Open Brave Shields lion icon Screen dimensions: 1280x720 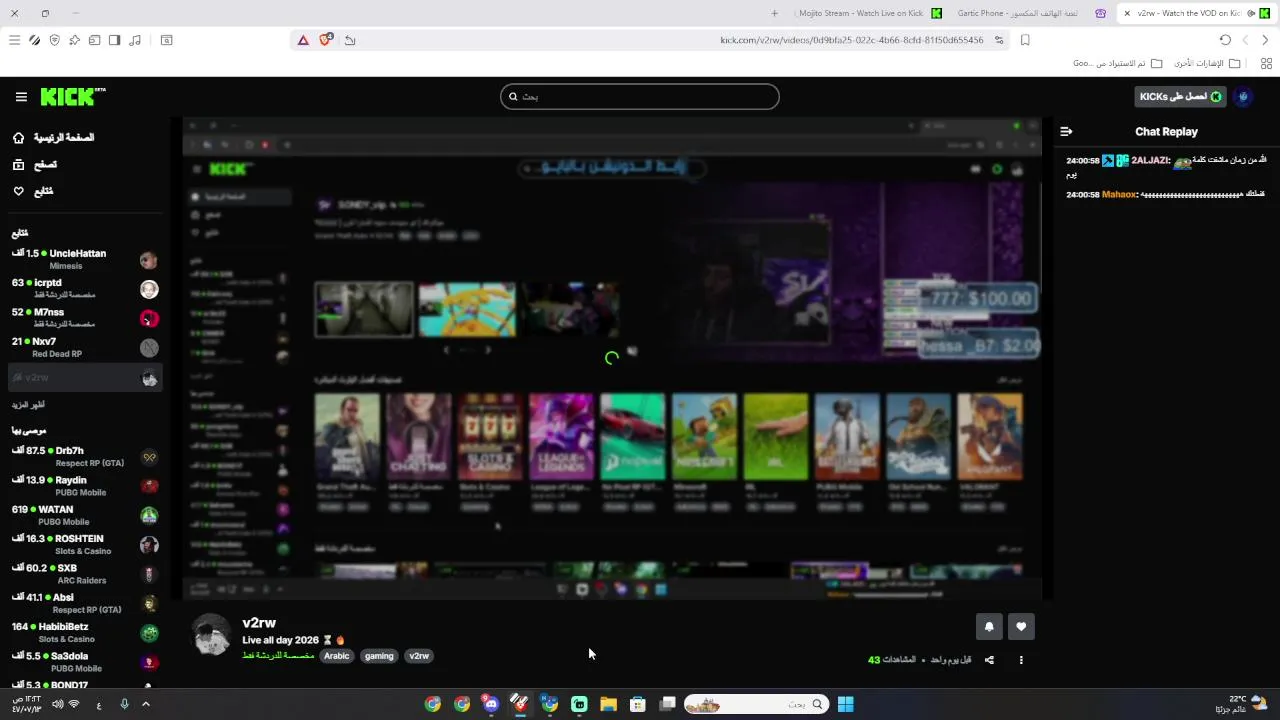pos(326,40)
